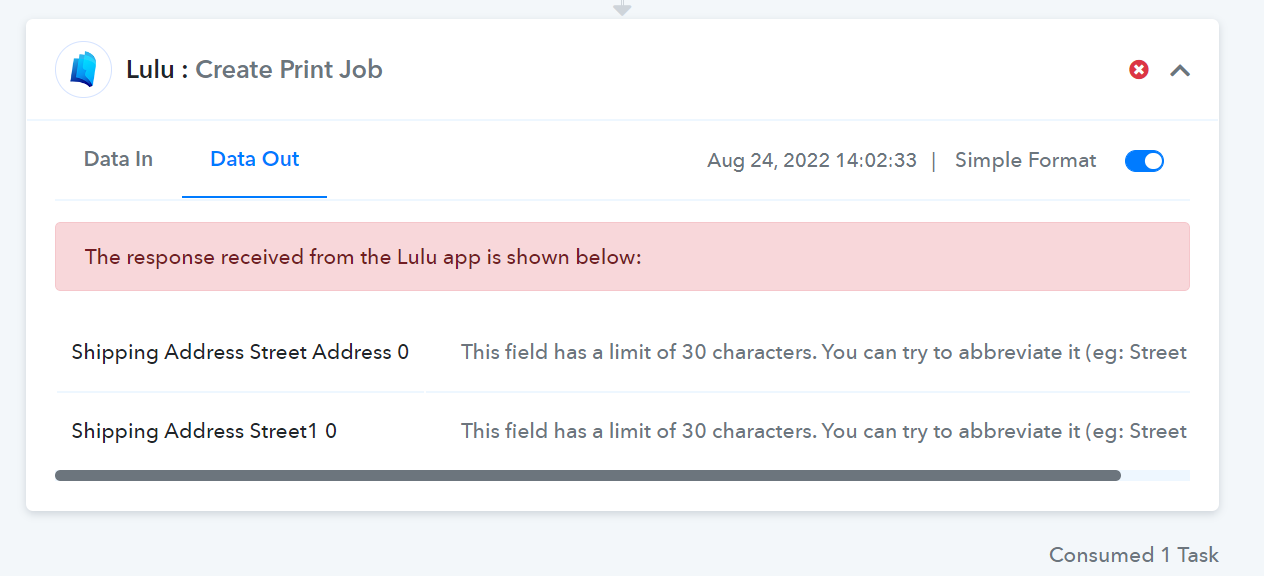Click the Create Print Job action name
Screen dimensions: 1264x576
(289, 70)
